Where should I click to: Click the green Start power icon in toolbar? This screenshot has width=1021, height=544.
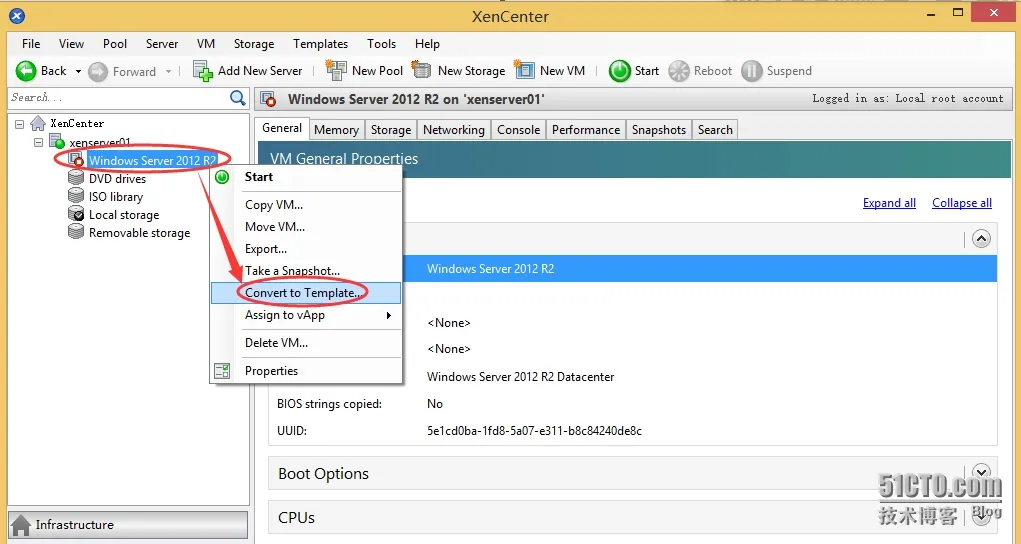619,71
